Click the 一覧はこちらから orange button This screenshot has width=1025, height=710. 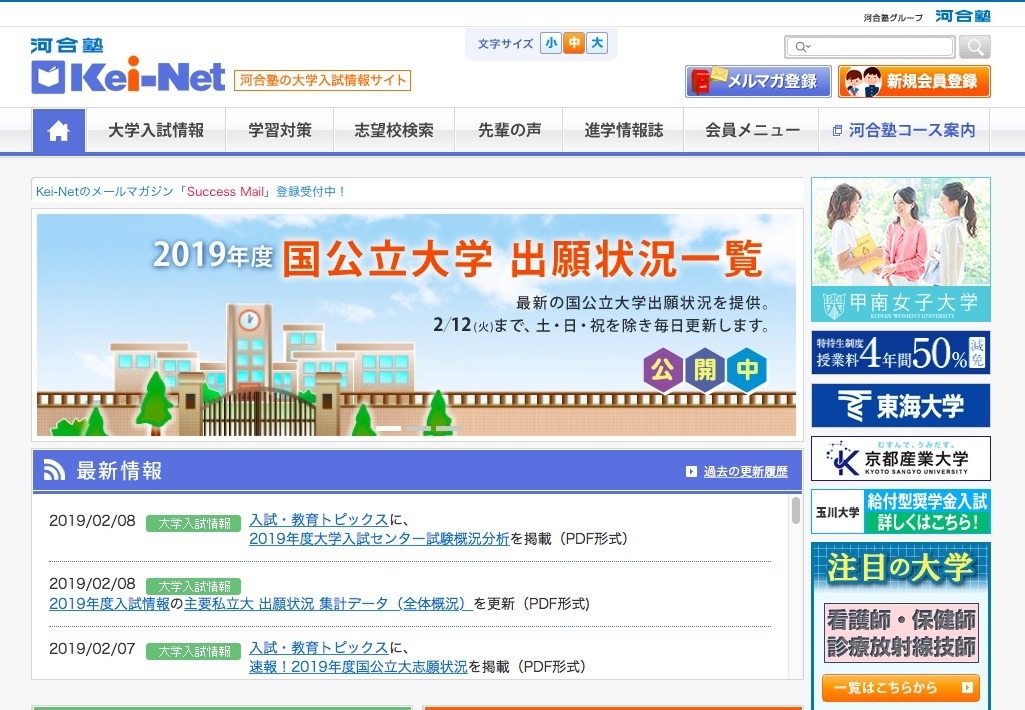[899, 688]
